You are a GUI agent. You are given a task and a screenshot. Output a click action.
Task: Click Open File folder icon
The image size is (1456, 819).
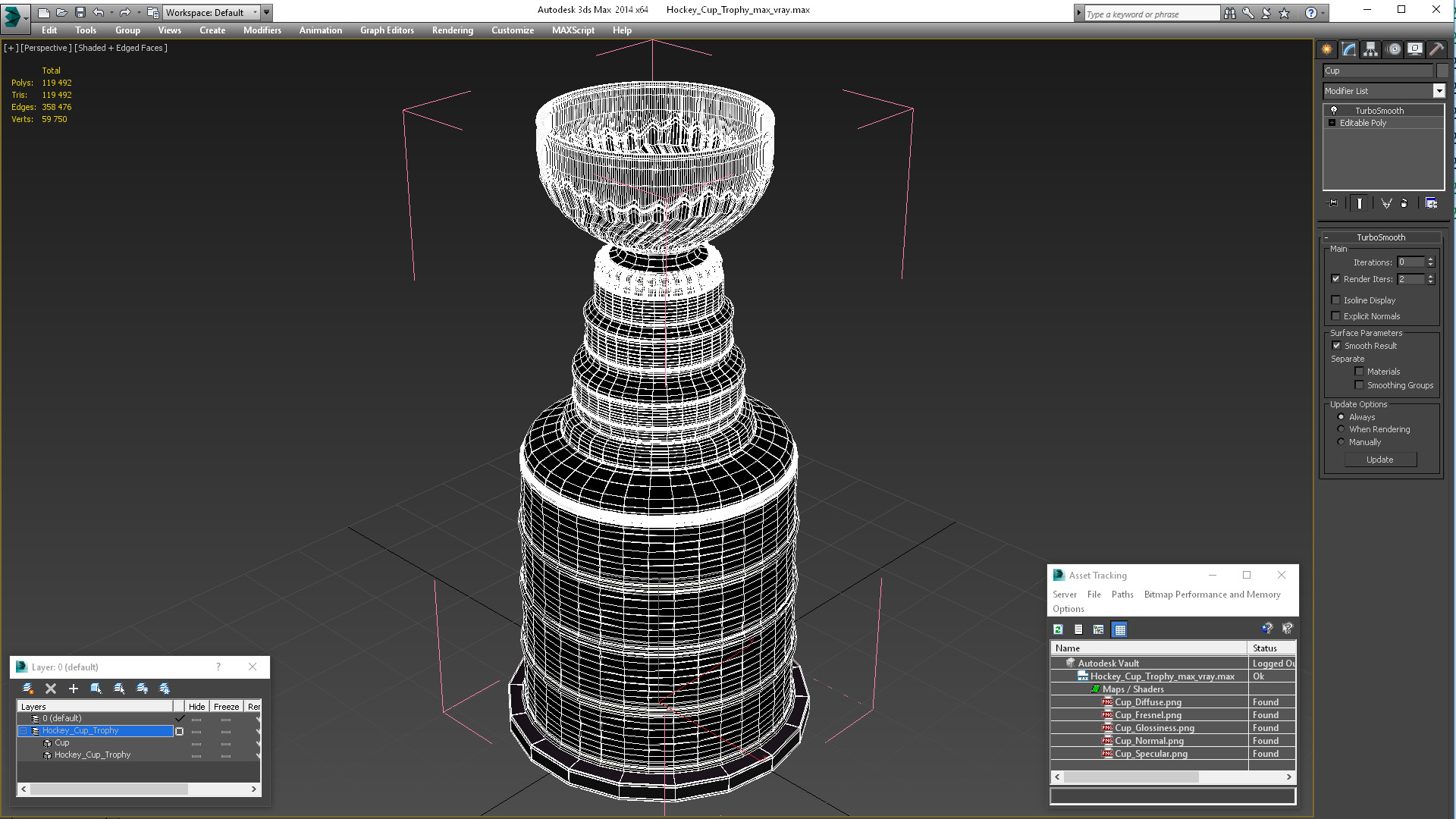[x=62, y=12]
